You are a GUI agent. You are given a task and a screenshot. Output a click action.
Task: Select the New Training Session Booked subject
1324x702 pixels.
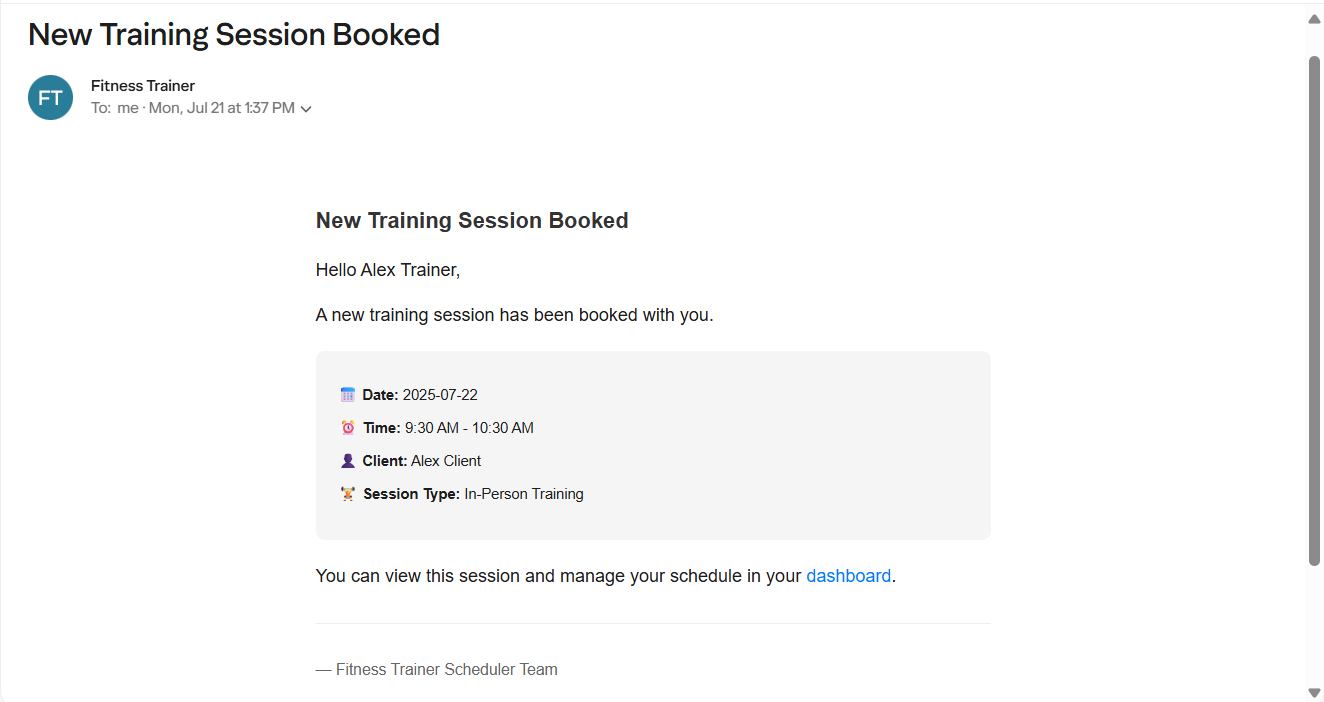234,34
